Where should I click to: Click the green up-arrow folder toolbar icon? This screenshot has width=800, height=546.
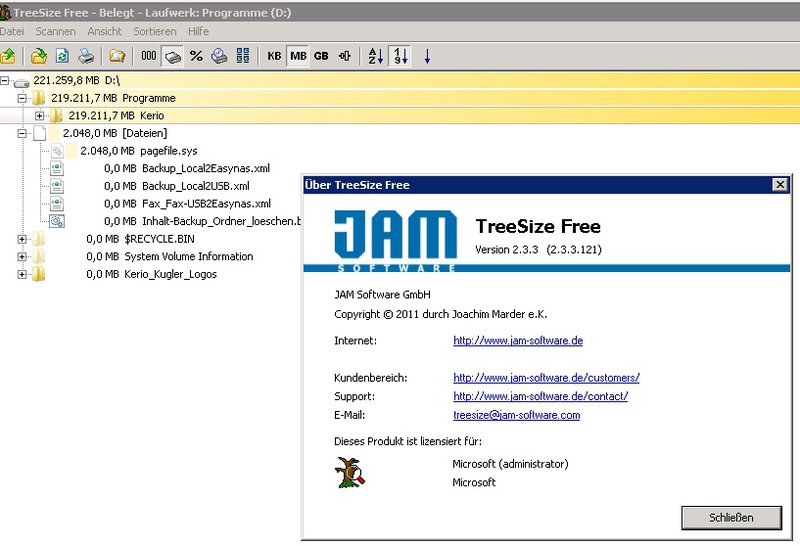pos(7,56)
